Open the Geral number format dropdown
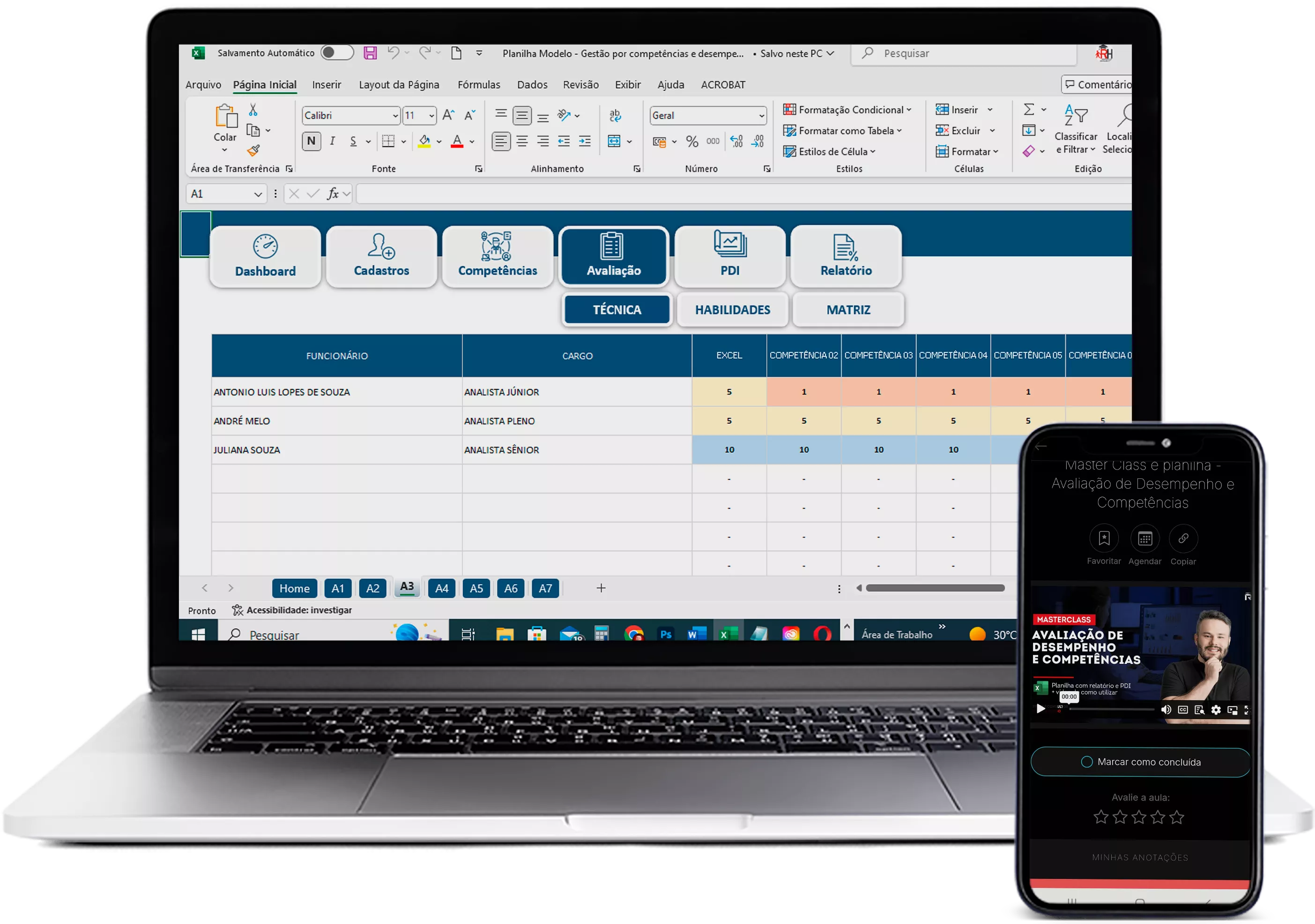1315x924 pixels. tap(762, 116)
